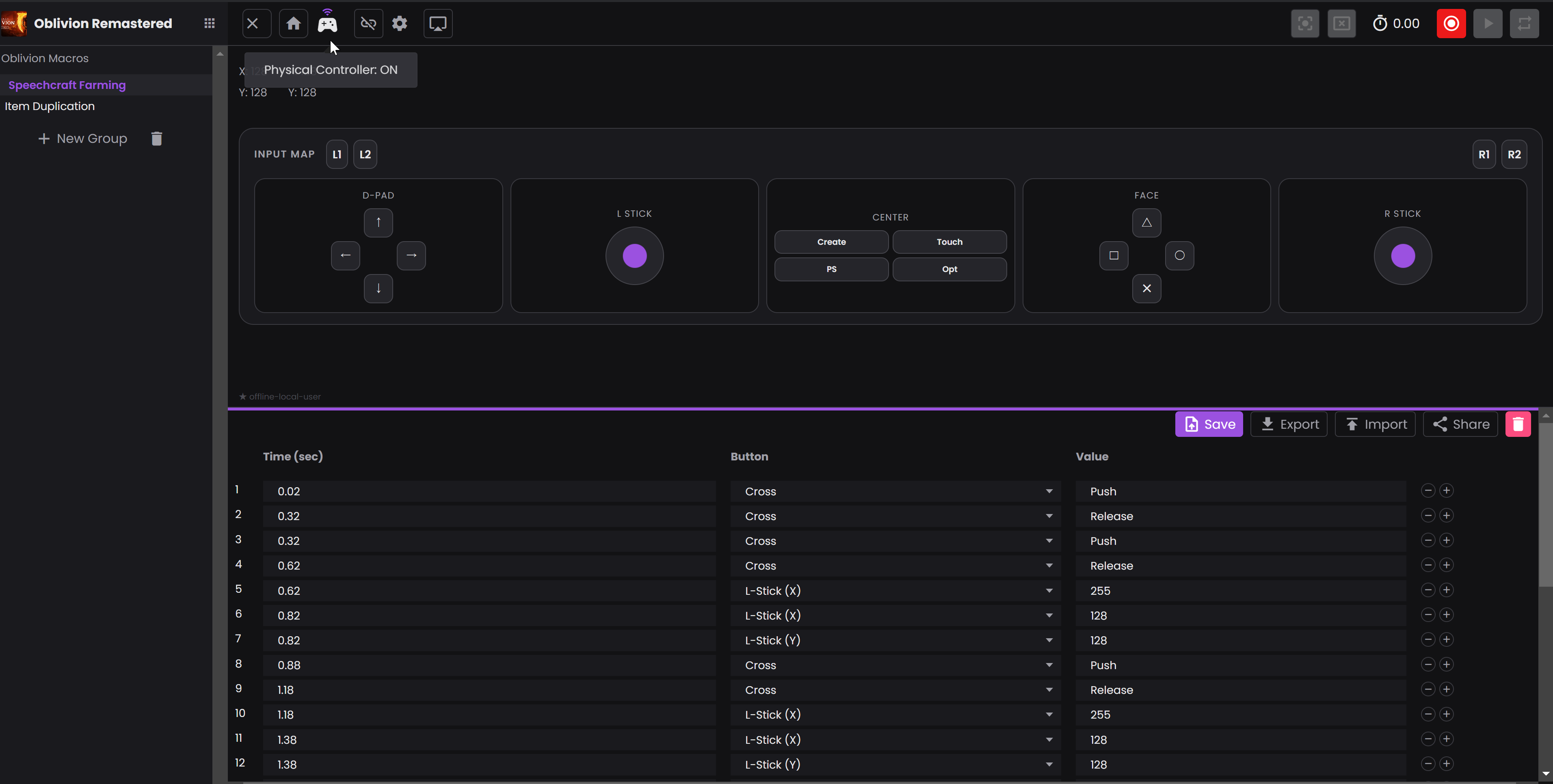Open Button dropdown for row 12

tap(895, 765)
